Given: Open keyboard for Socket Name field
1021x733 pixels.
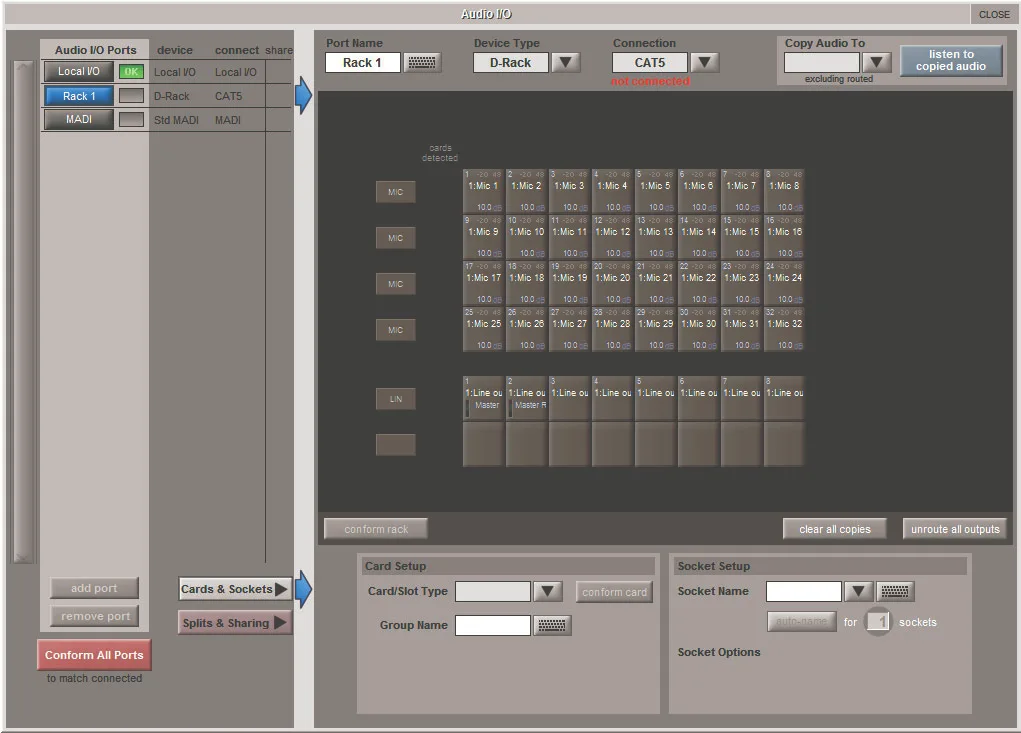Looking at the screenshot, I should click(x=895, y=591).
